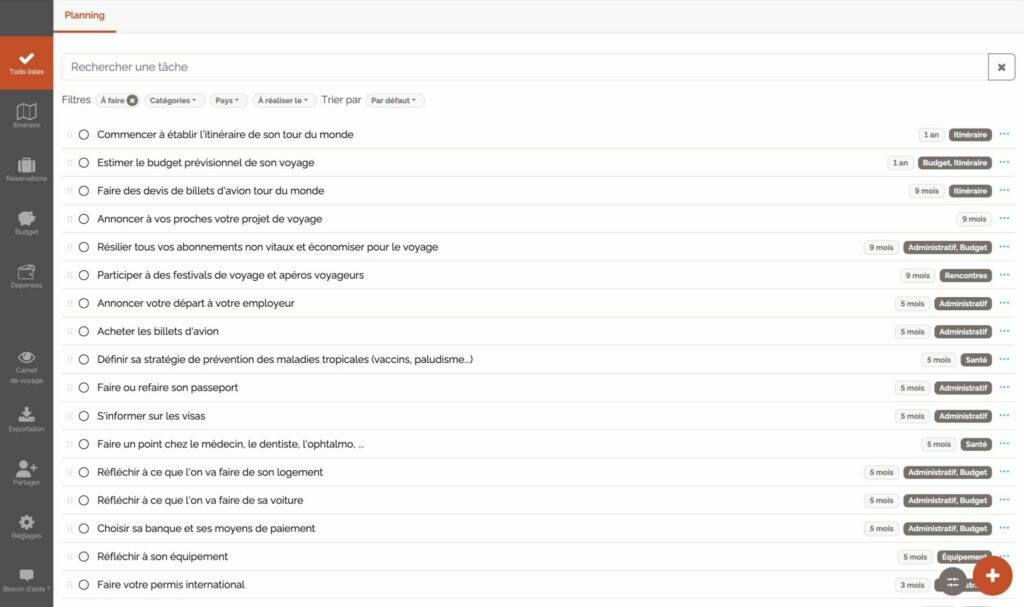Open the Par défaut sort dropdown

click(394, 101)
